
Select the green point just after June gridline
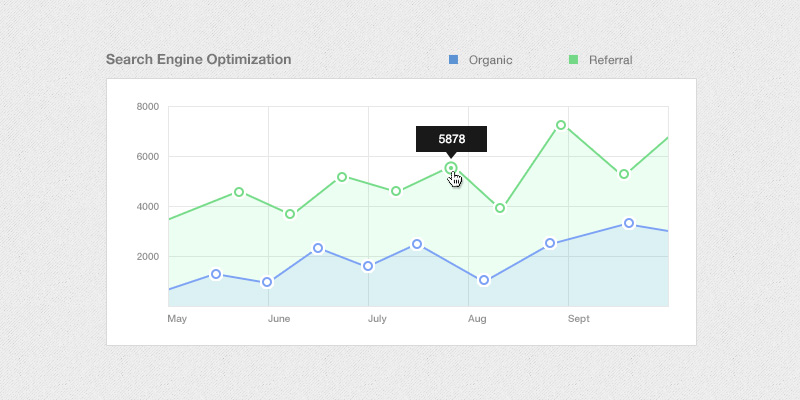[290, 214]
